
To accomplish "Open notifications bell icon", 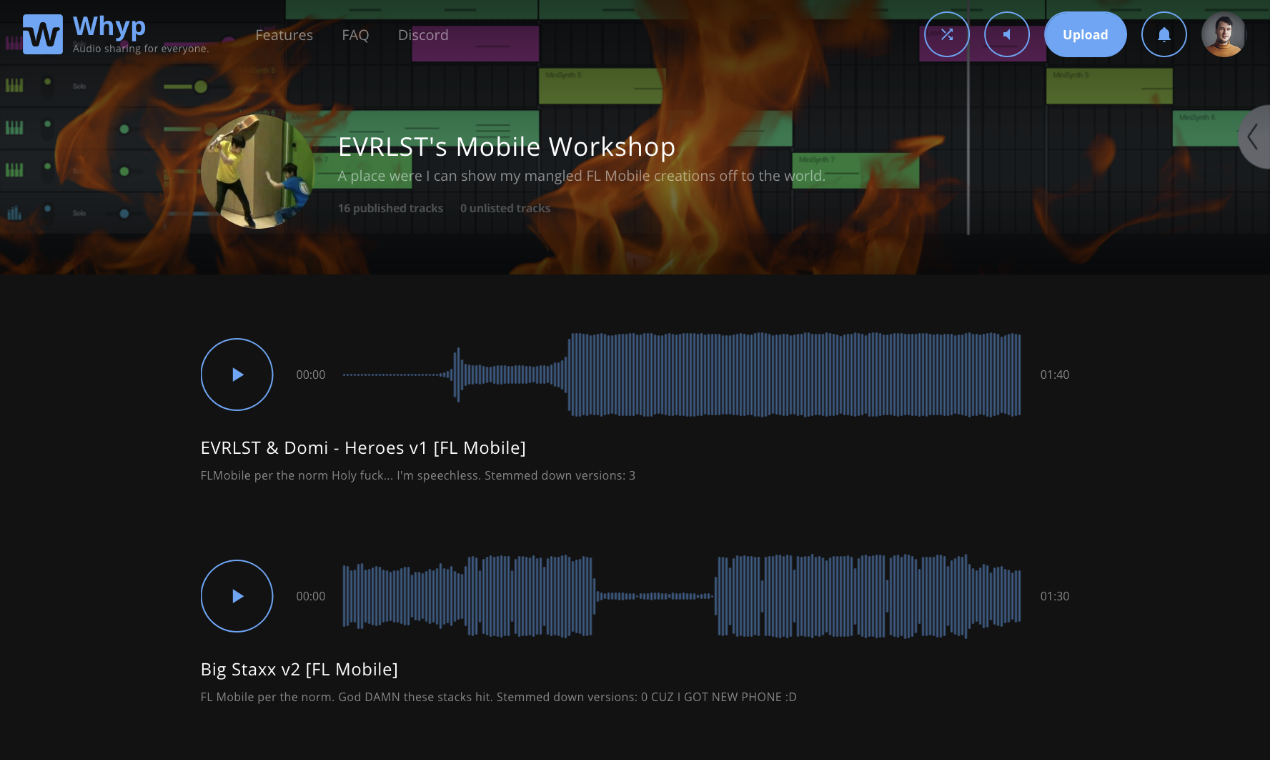I will (x=1164, y=35).
